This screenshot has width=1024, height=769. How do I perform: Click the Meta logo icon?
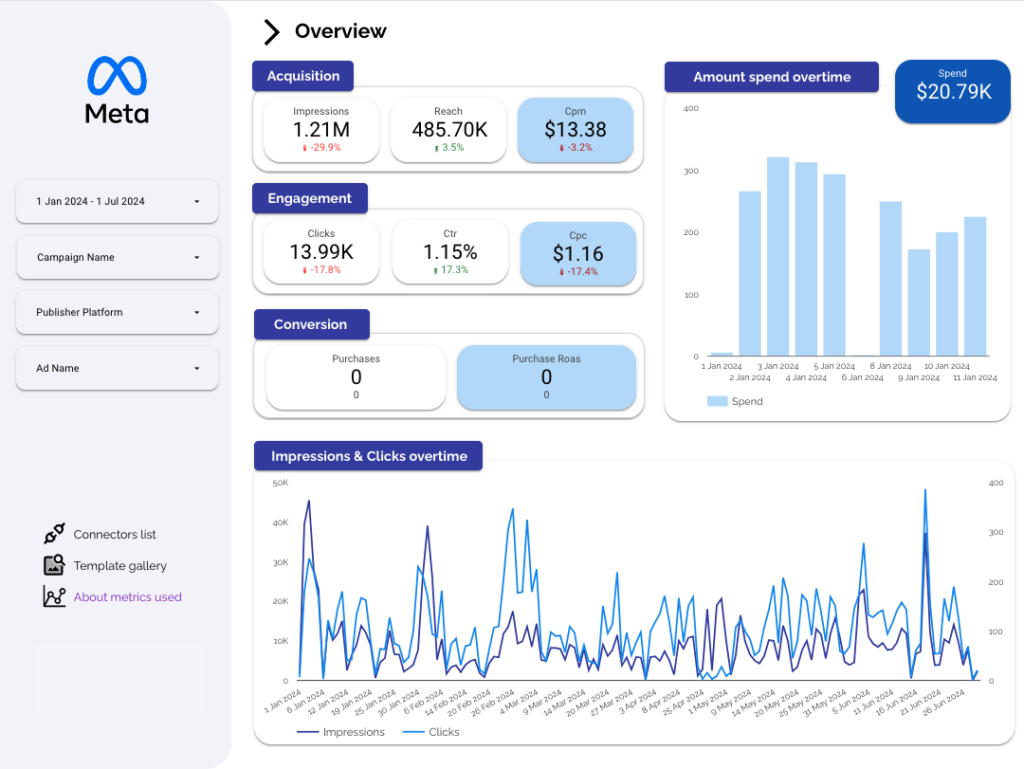117,76
